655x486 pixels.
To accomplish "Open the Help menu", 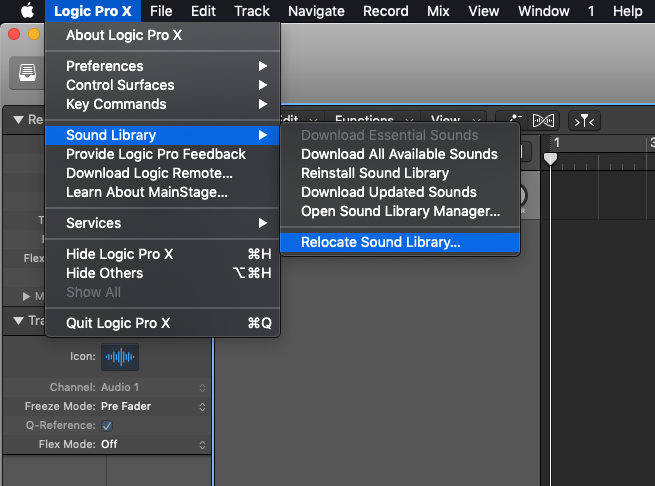I will click(627, 11).
